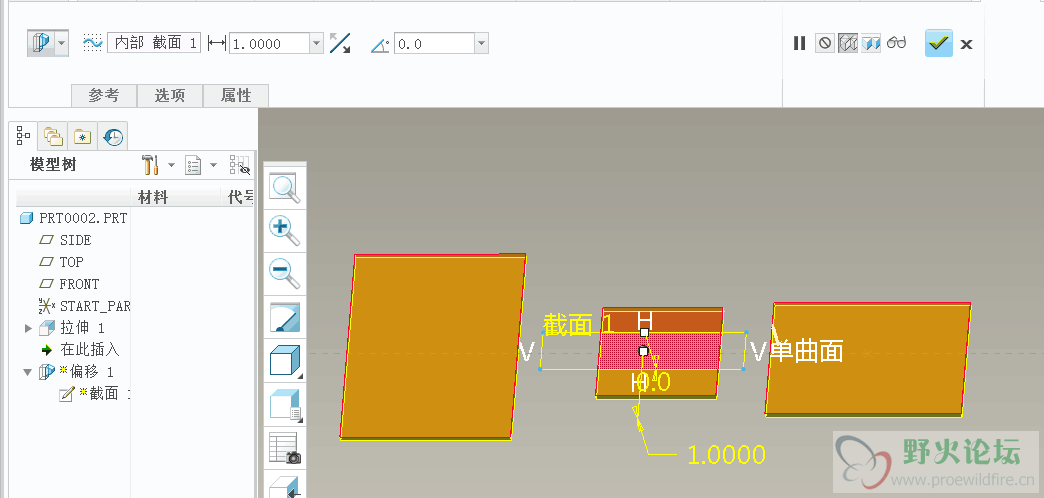Click the right orange plate surface

[868, 360]
